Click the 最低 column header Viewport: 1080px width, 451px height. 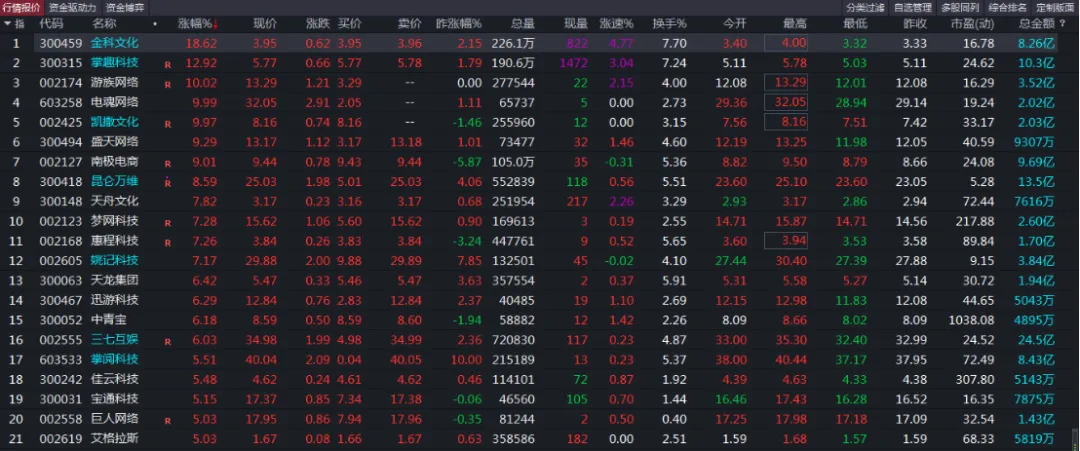(855, 23)
